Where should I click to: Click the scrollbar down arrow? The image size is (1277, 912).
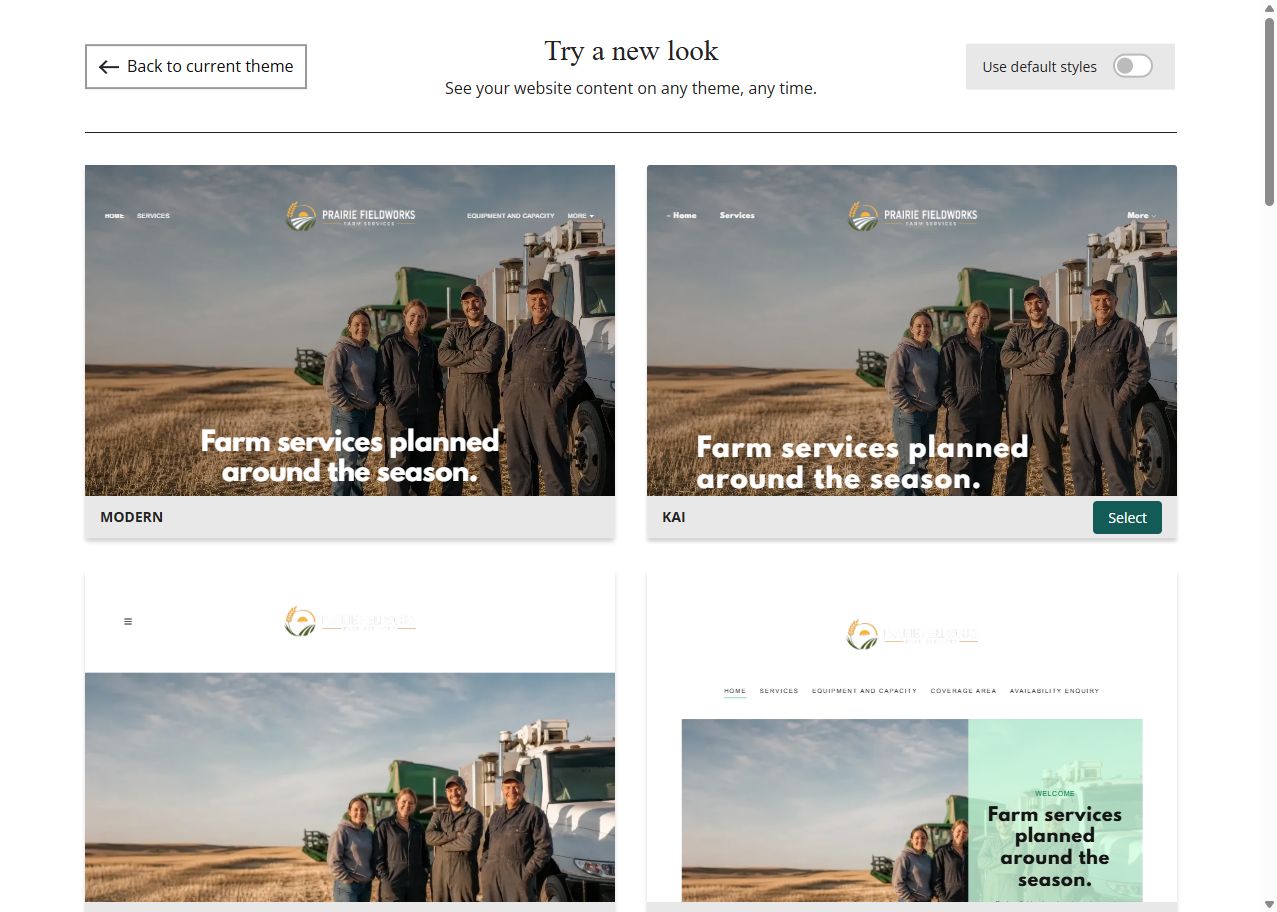(x=1269, y=904)
